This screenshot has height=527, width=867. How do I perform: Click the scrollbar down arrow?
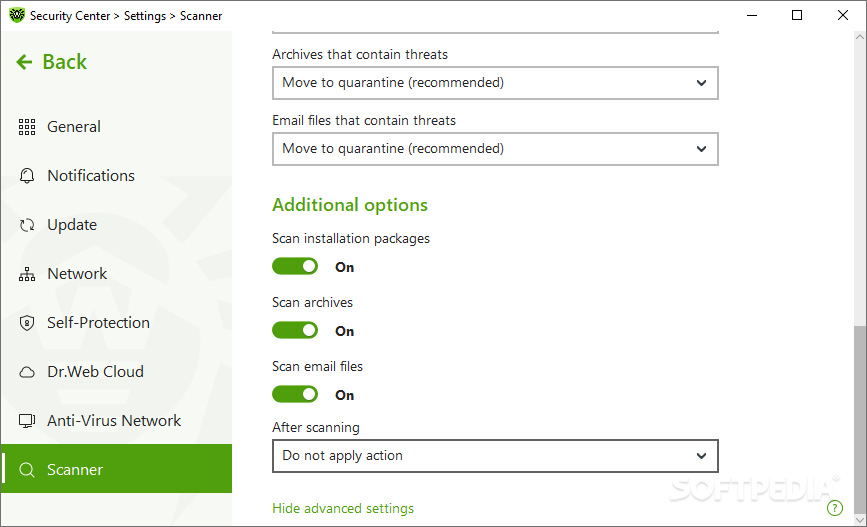859,520
